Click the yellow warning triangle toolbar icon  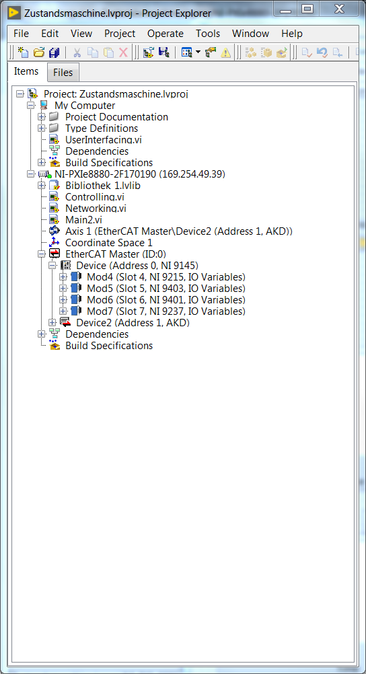click(225, 52)
